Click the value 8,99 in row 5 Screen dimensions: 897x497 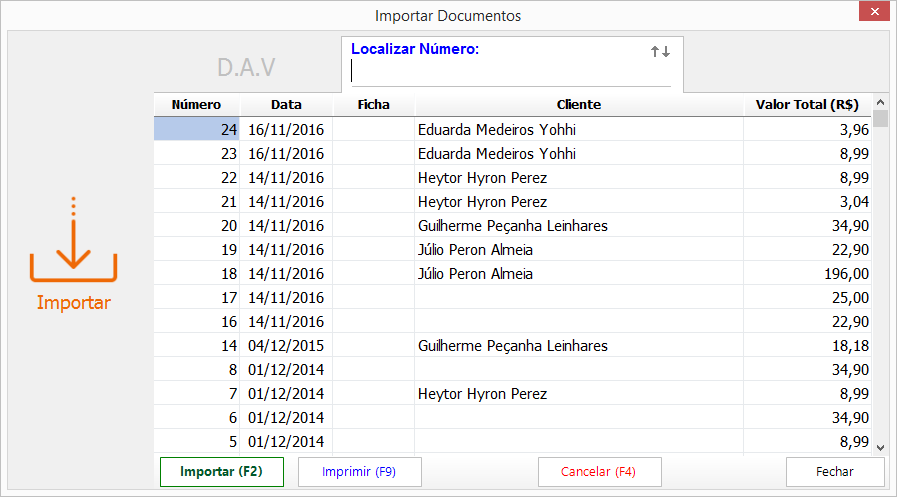tap(854, 442)
